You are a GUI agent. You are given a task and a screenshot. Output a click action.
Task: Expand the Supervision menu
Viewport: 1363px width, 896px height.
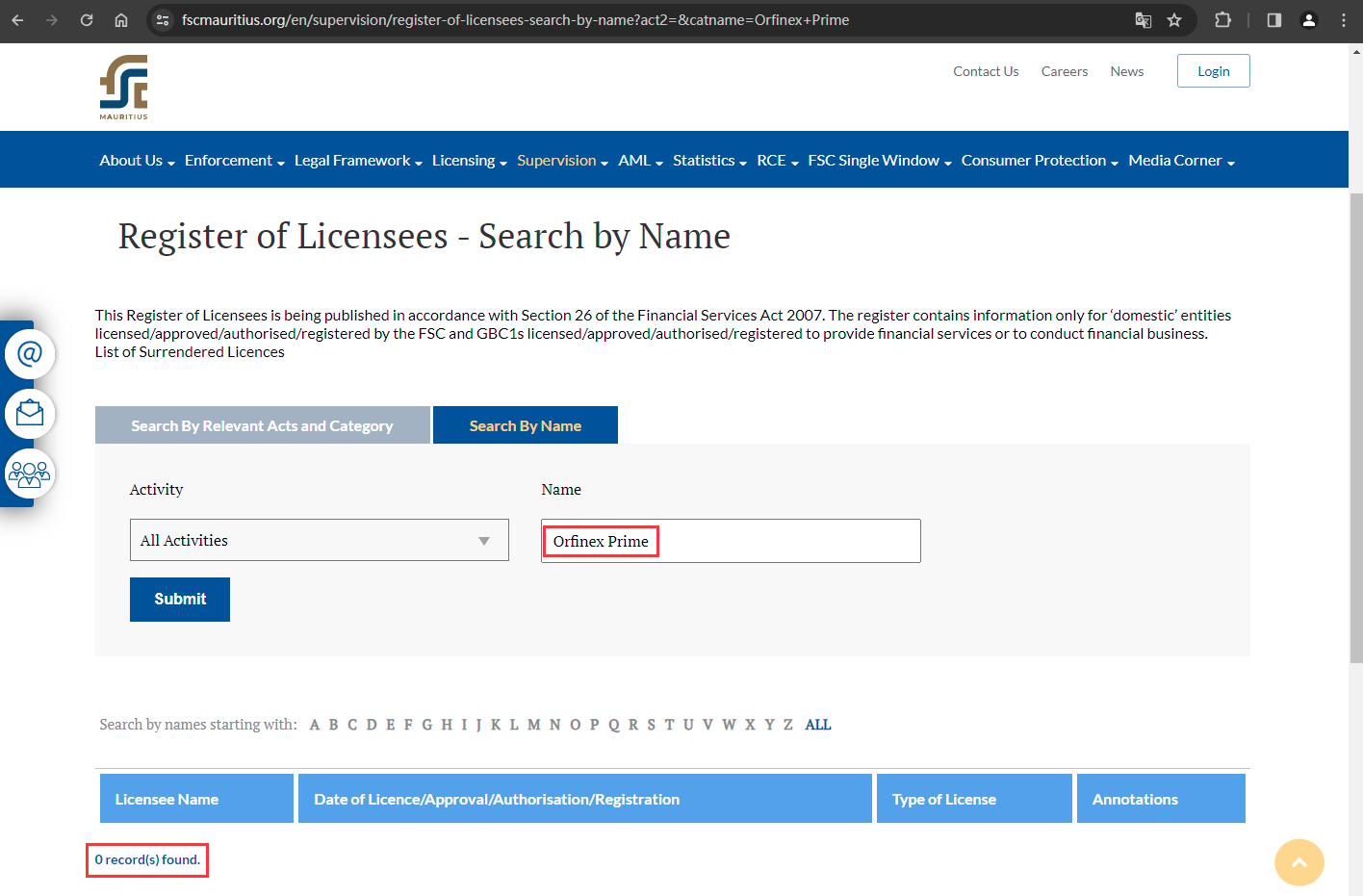point(562,161)
